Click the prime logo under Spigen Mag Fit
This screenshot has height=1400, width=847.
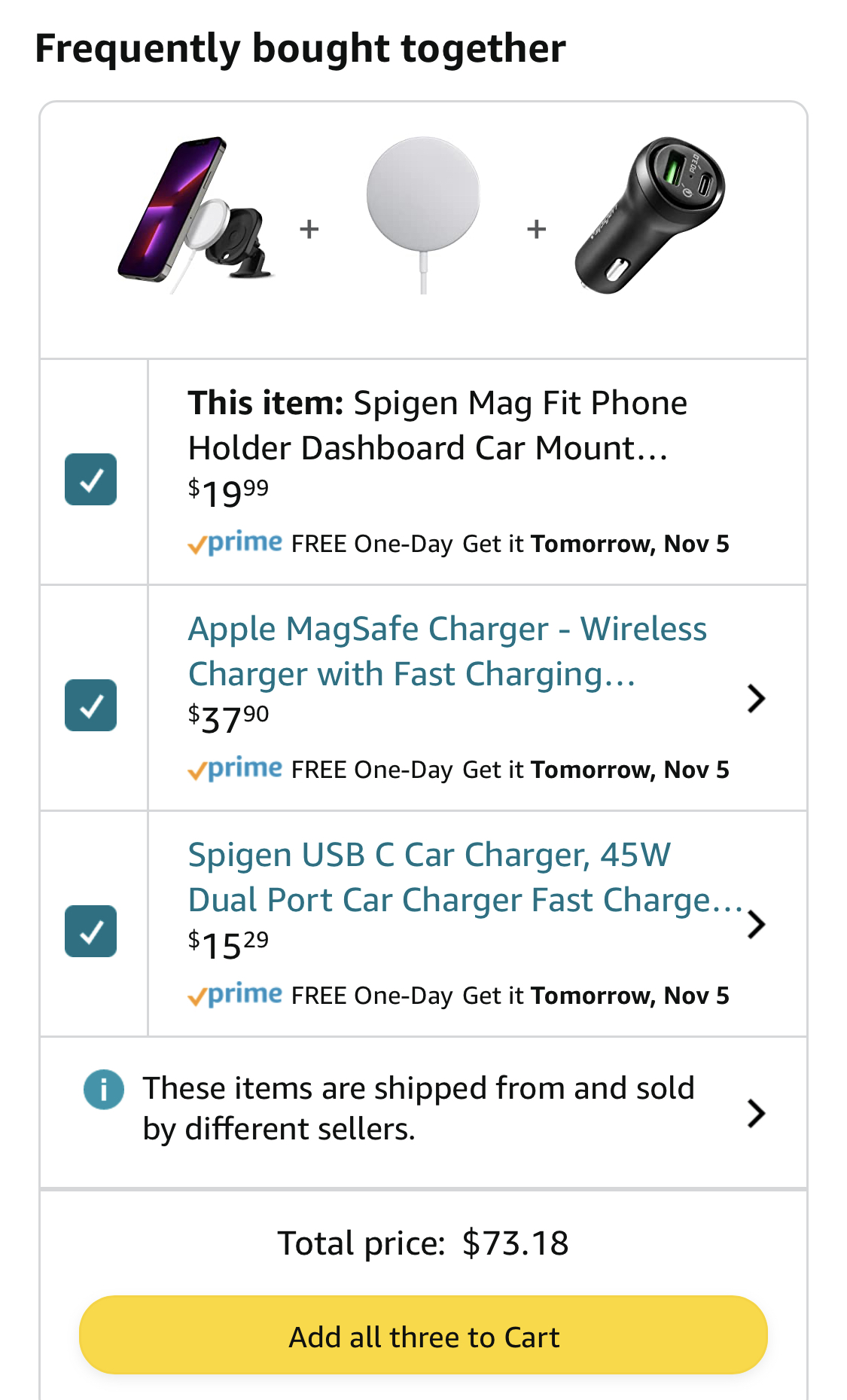point(236,543)
